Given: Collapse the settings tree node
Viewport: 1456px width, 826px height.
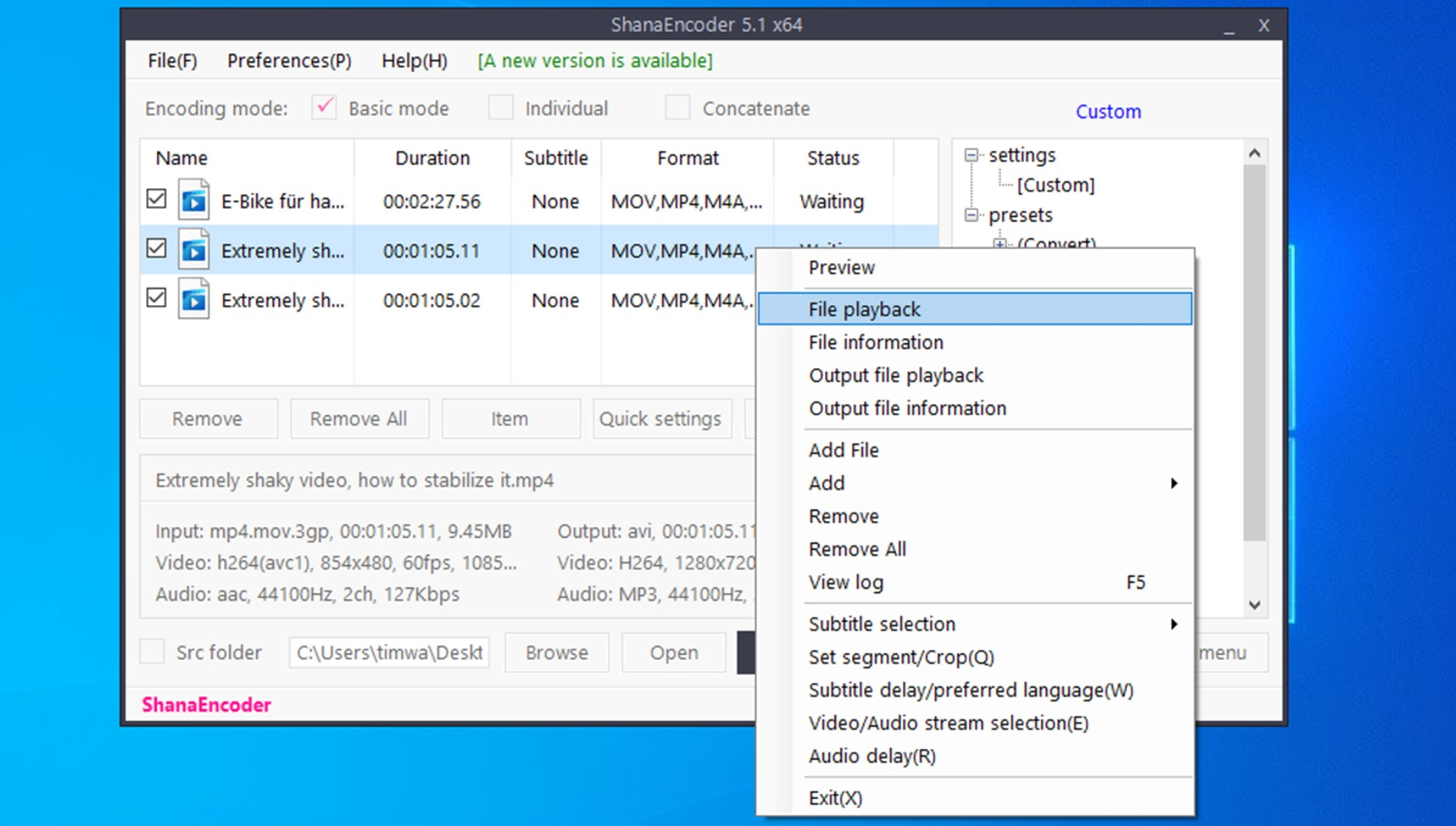Looking at the screenshot, I should pos(971,155).
